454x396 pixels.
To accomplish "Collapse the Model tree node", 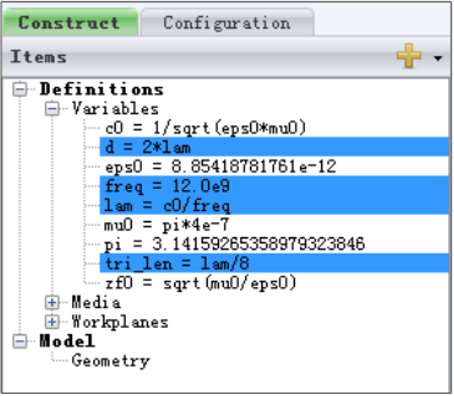I will (x=20, y=341).
